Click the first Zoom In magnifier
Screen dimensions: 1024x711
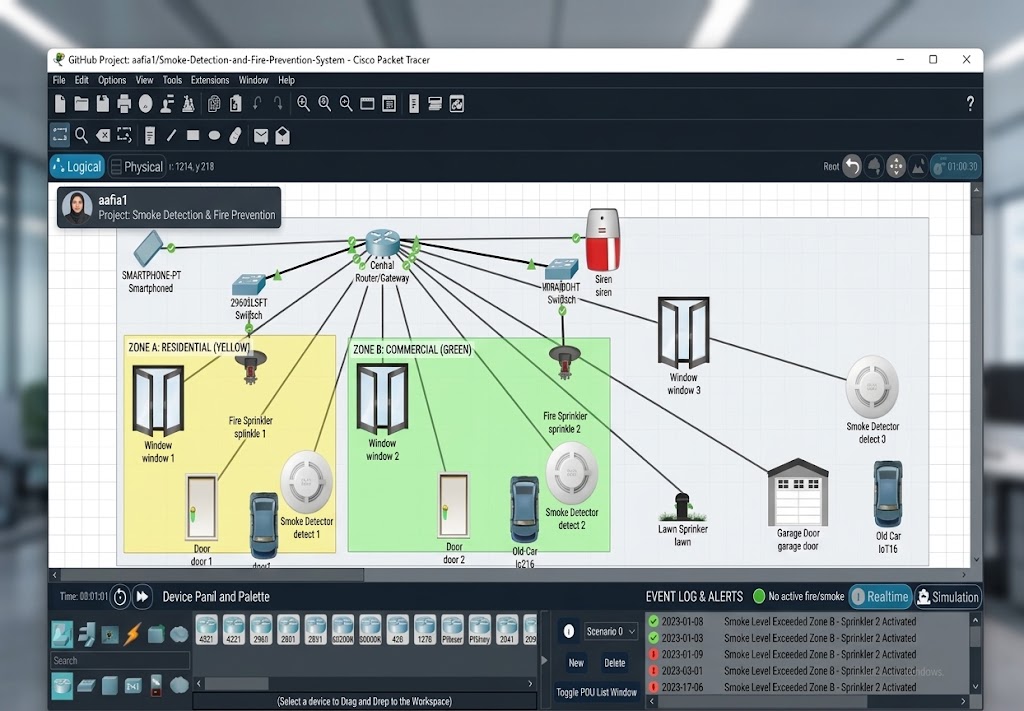coord(304,104)
